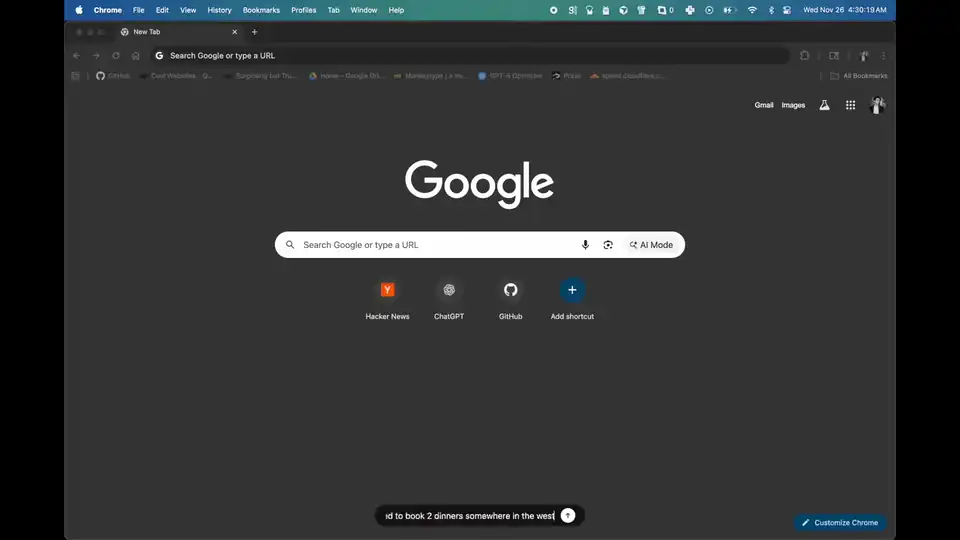Focus the address bar URL field

pos(470,56)
